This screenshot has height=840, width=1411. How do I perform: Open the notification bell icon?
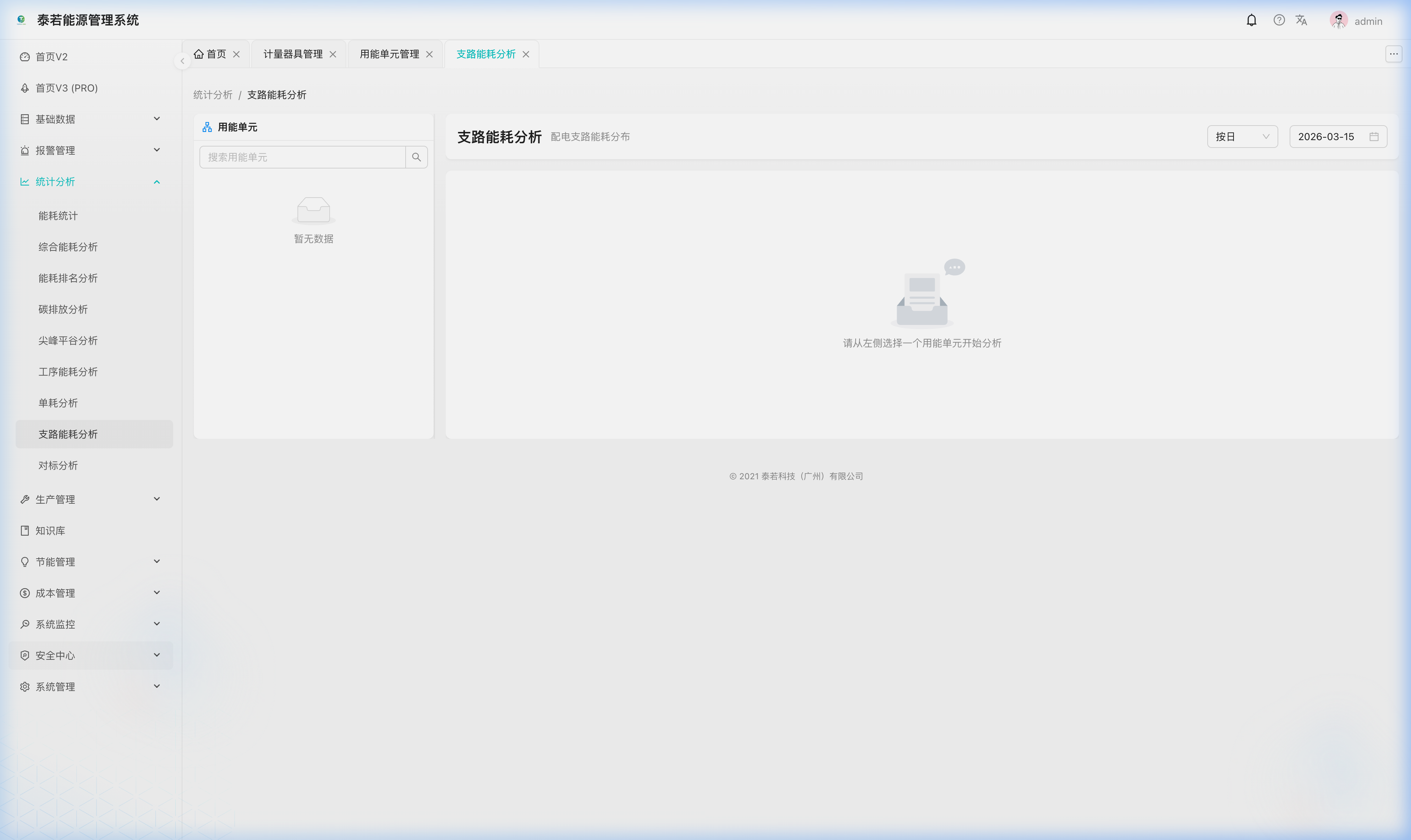point(1251,20)
